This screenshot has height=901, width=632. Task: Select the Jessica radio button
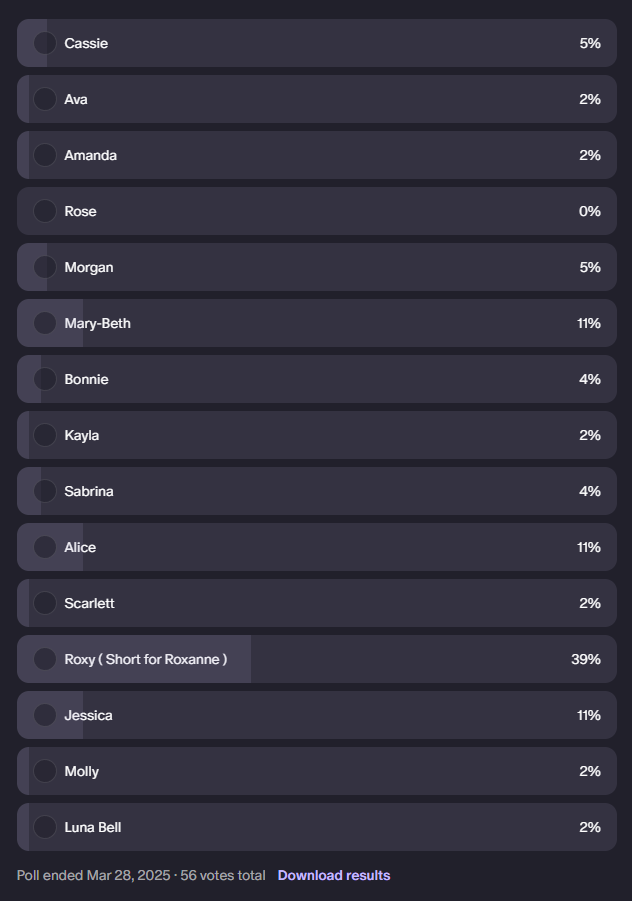pos(45,715)
